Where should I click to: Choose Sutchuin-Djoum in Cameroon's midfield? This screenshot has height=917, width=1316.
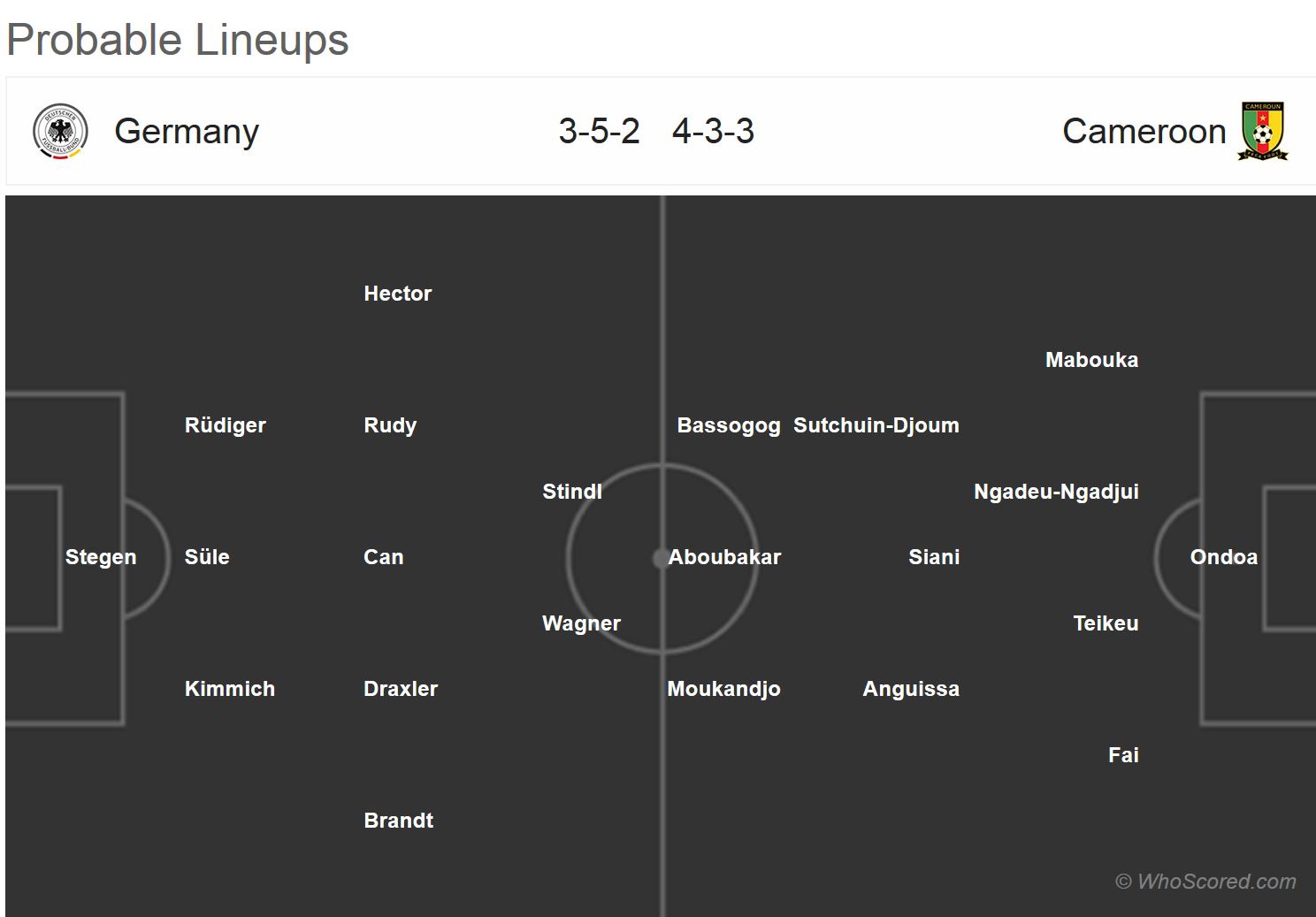876,425
